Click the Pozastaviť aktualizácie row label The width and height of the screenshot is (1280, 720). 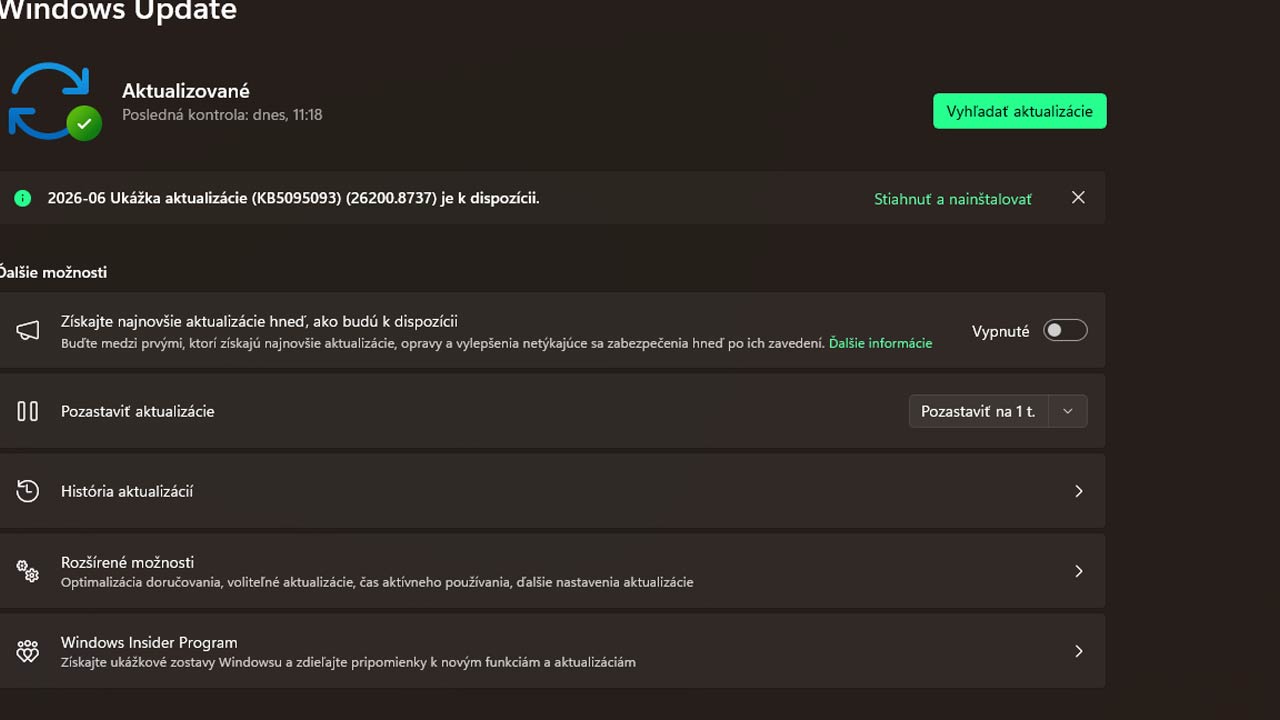pos(138,411)
